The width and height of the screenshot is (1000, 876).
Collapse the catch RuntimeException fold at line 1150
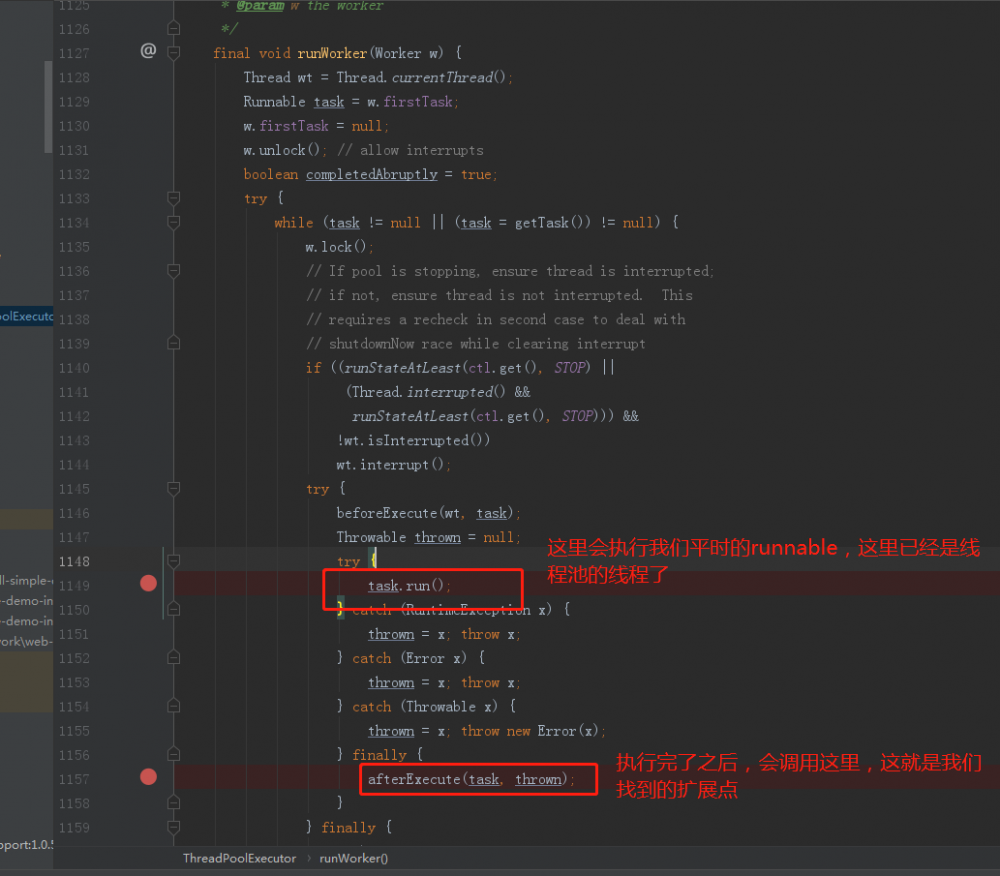tap(173, 610)
